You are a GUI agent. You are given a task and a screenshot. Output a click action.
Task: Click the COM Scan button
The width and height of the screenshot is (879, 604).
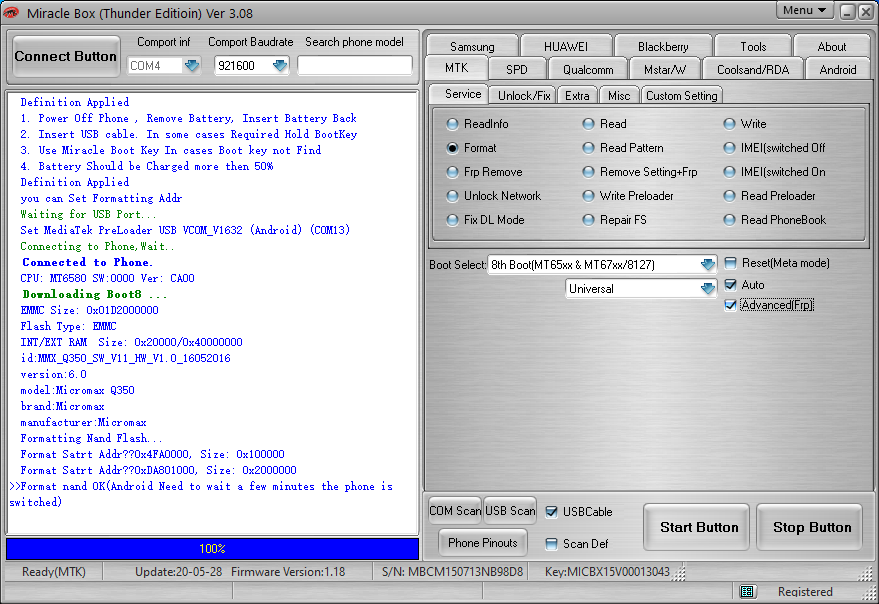[x=455, y=511]
